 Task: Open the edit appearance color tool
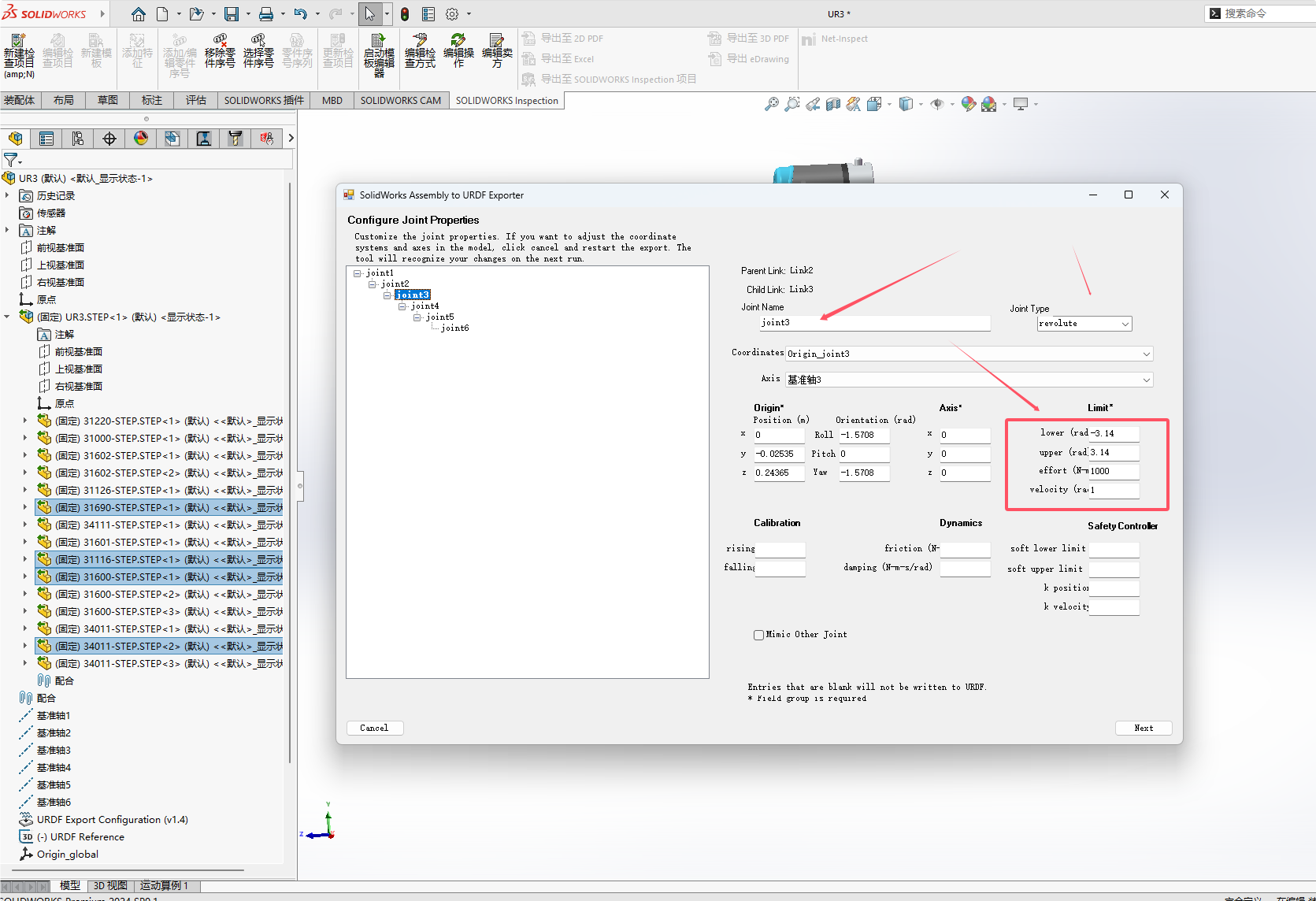968,103
